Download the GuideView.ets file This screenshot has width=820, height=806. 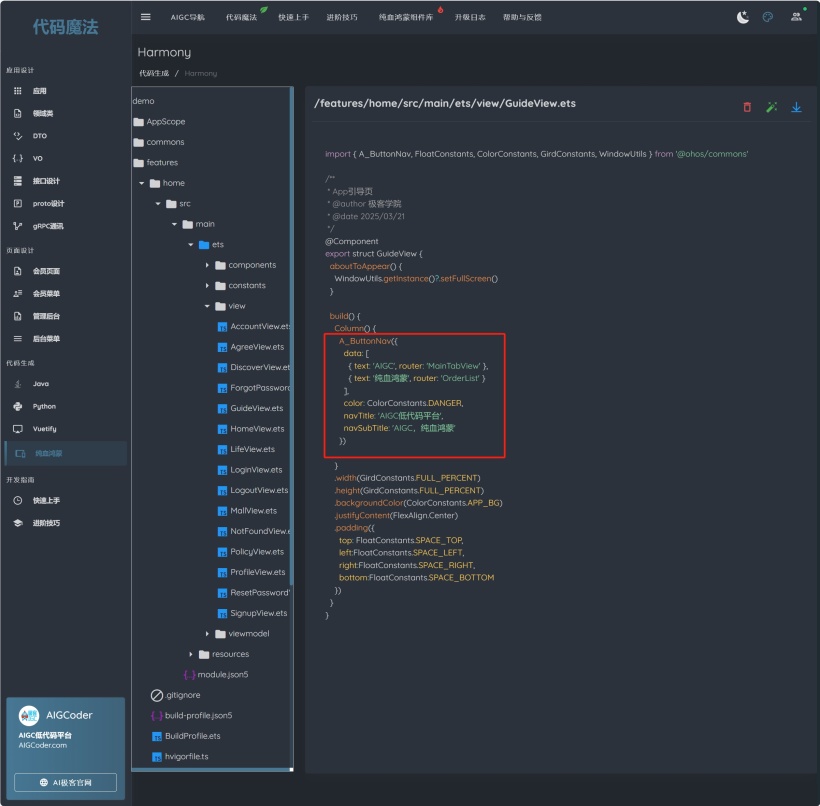click(797, 107)
